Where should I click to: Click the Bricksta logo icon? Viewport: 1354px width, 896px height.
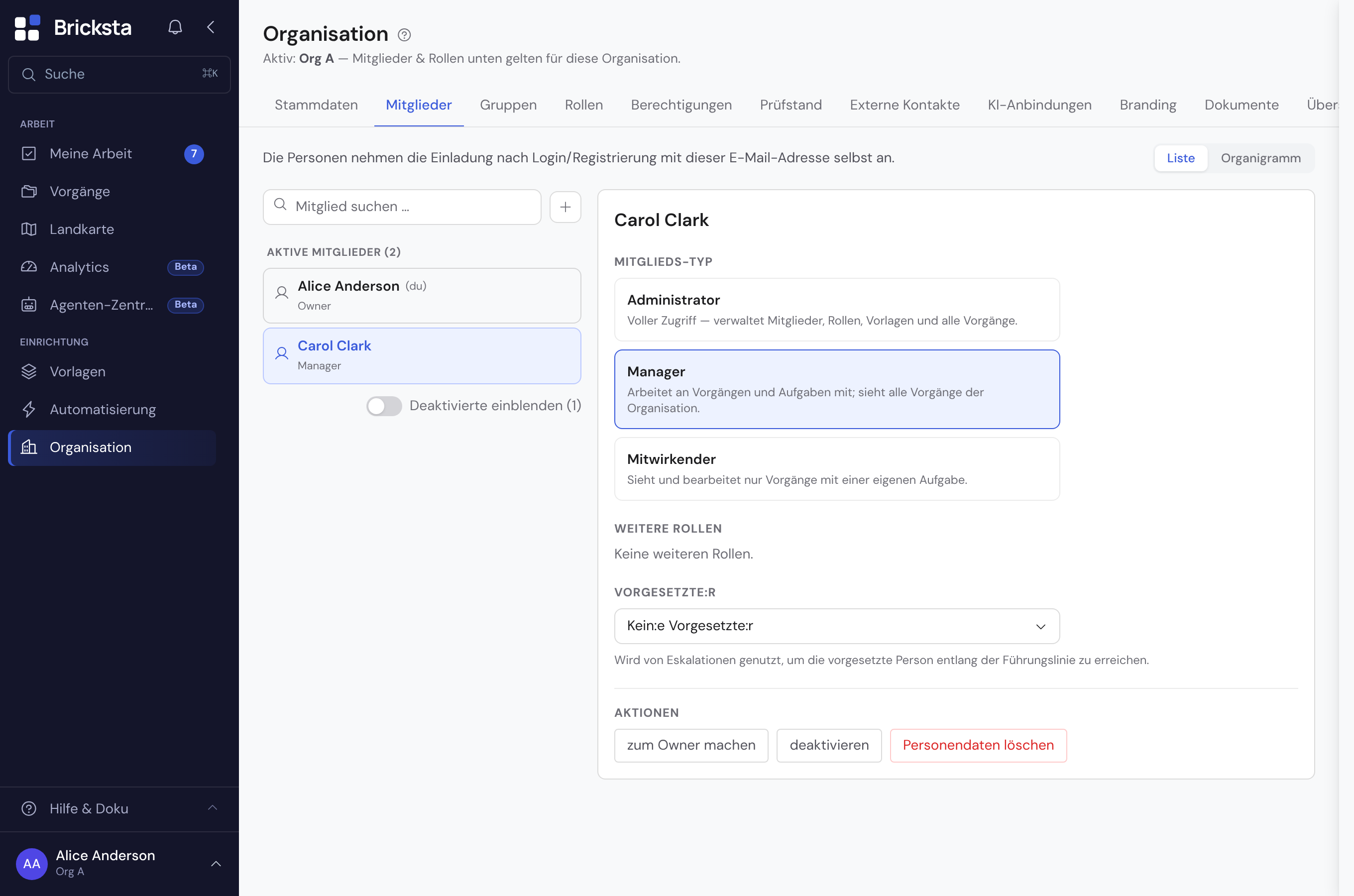tap(27, 27)
